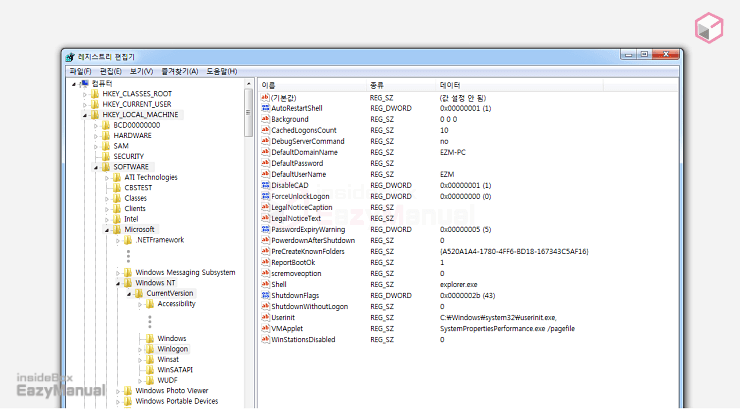This screenshot has height=410, width=740.
Task: Click the Accessibility folder icon
Action: tap(150, 304)
